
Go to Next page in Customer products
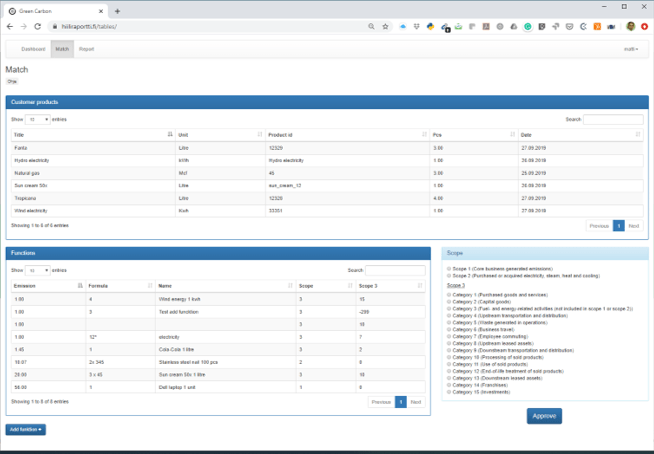[634, 226]
